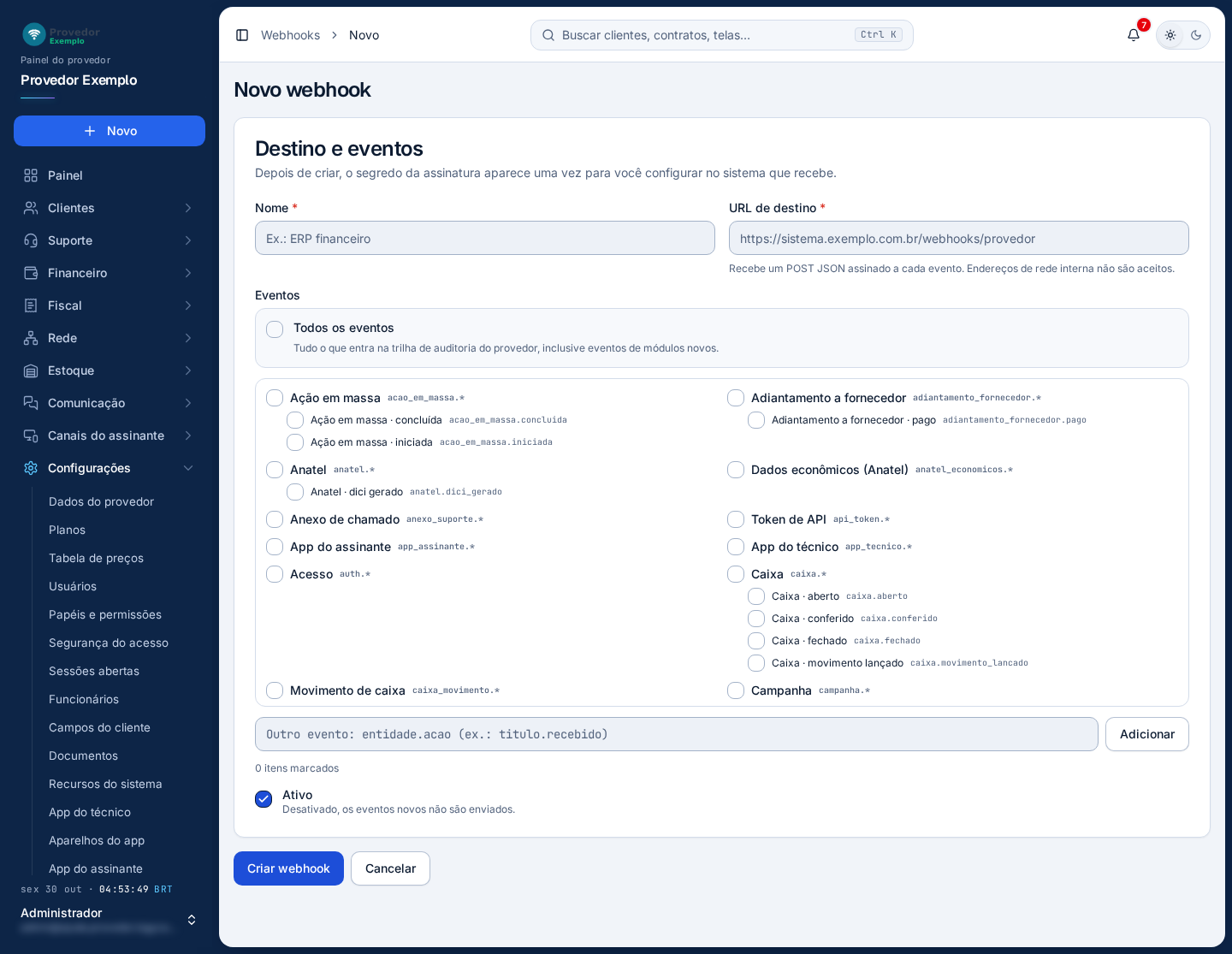Switch to dark theme moon icon
This screenshot has height=954, width=1232.
coord(1196,35)
